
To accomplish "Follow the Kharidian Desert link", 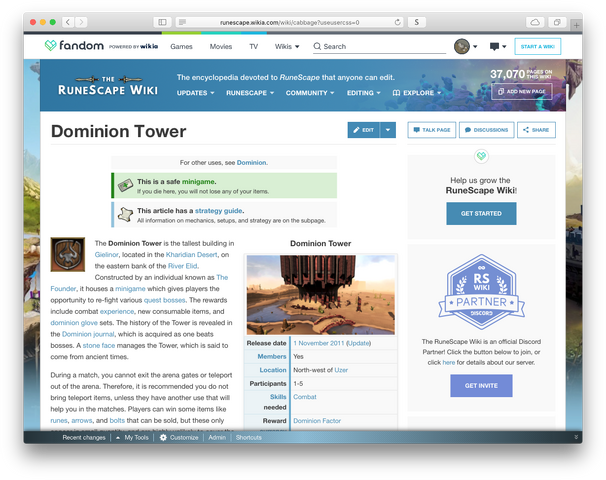I will (191, 255).
